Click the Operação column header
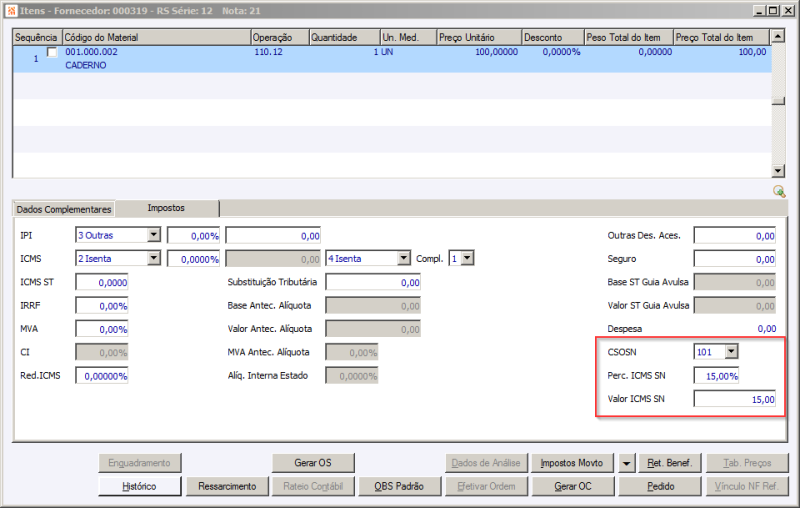The image size is (800, 508). coord(280,37)
